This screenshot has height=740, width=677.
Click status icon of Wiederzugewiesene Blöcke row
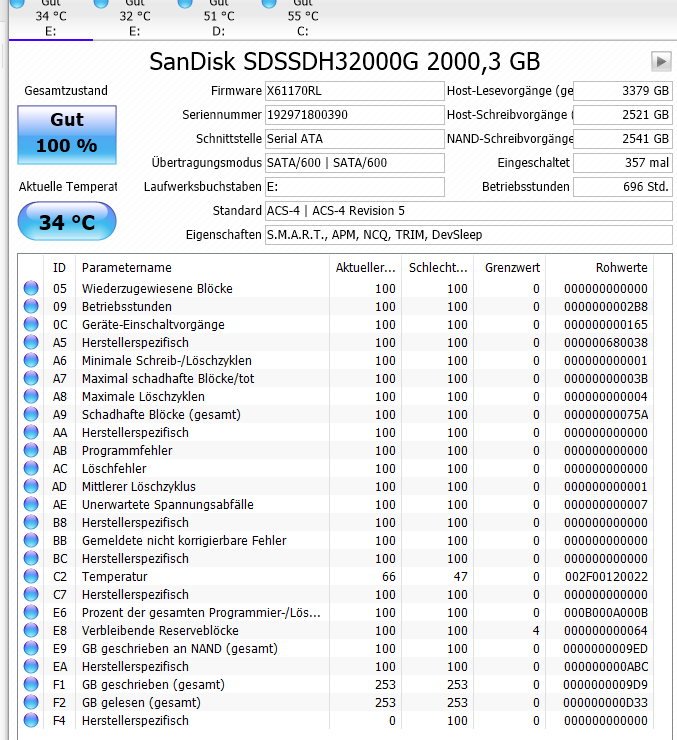pos(31,288)
